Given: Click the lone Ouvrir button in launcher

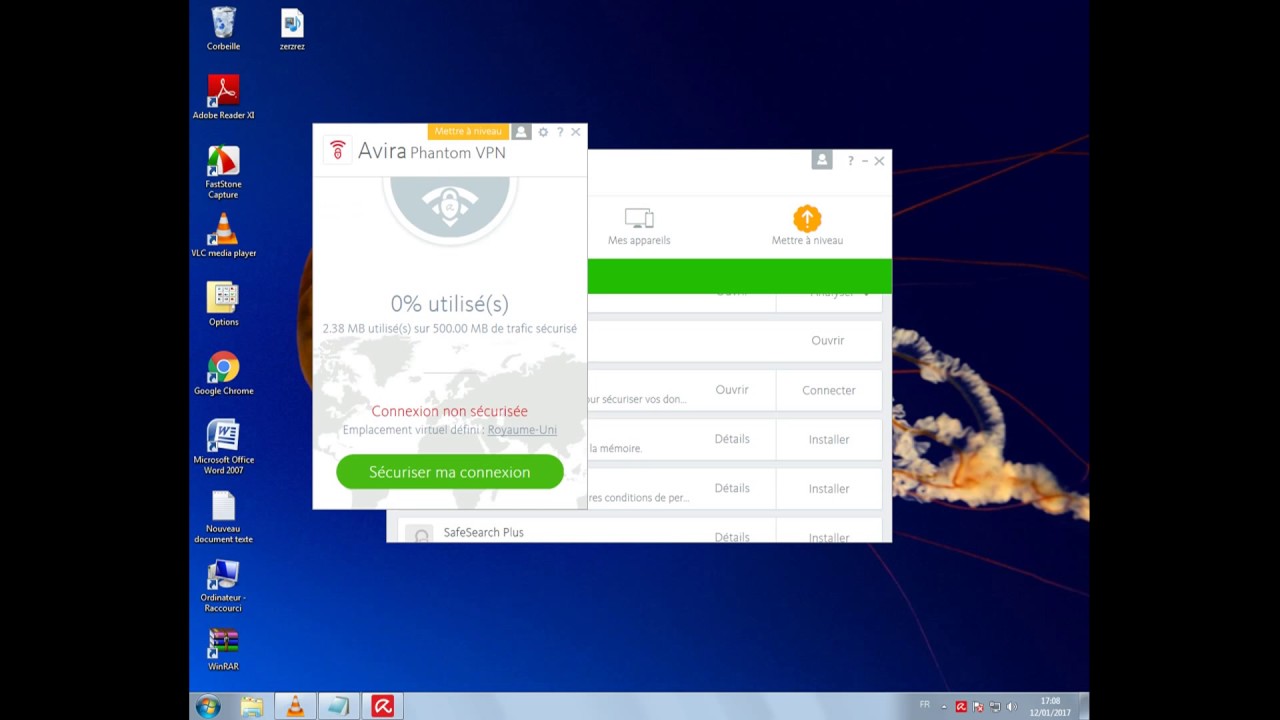Looking at the screenshot, I should [828, 340].
